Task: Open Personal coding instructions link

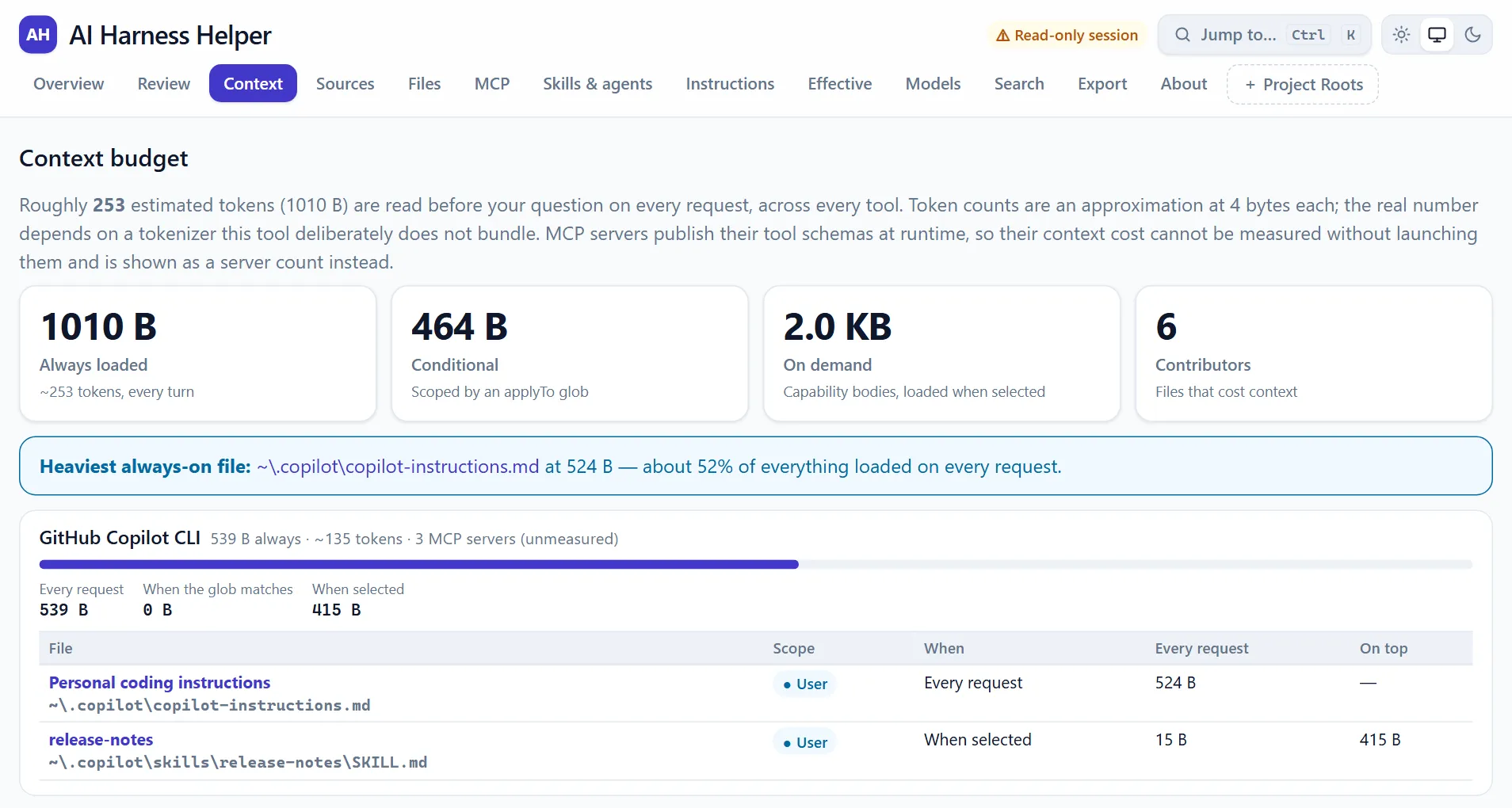Action: click(x=159, y=682)
